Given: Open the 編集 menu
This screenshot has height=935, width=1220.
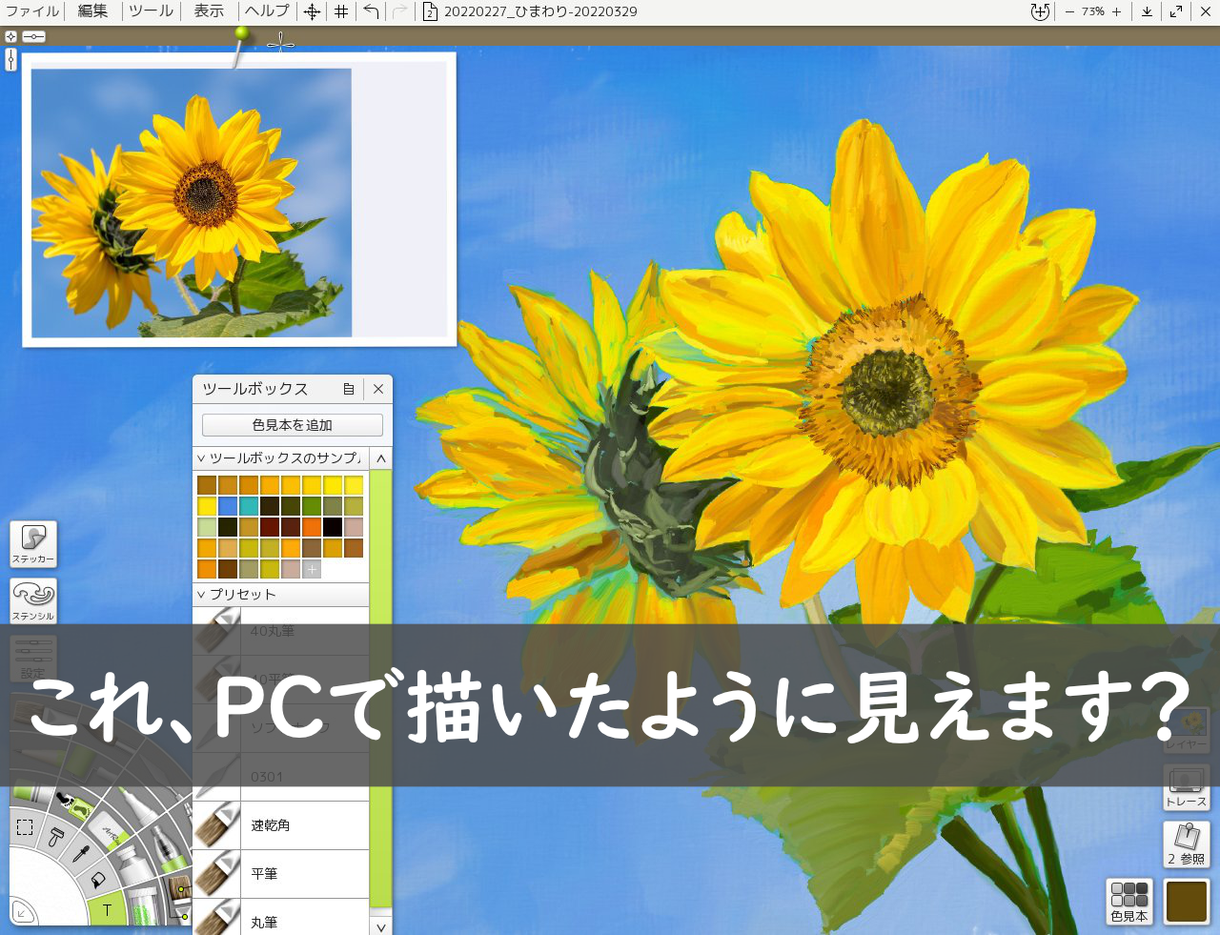Looking at the screenshot, I should [93, 12].
